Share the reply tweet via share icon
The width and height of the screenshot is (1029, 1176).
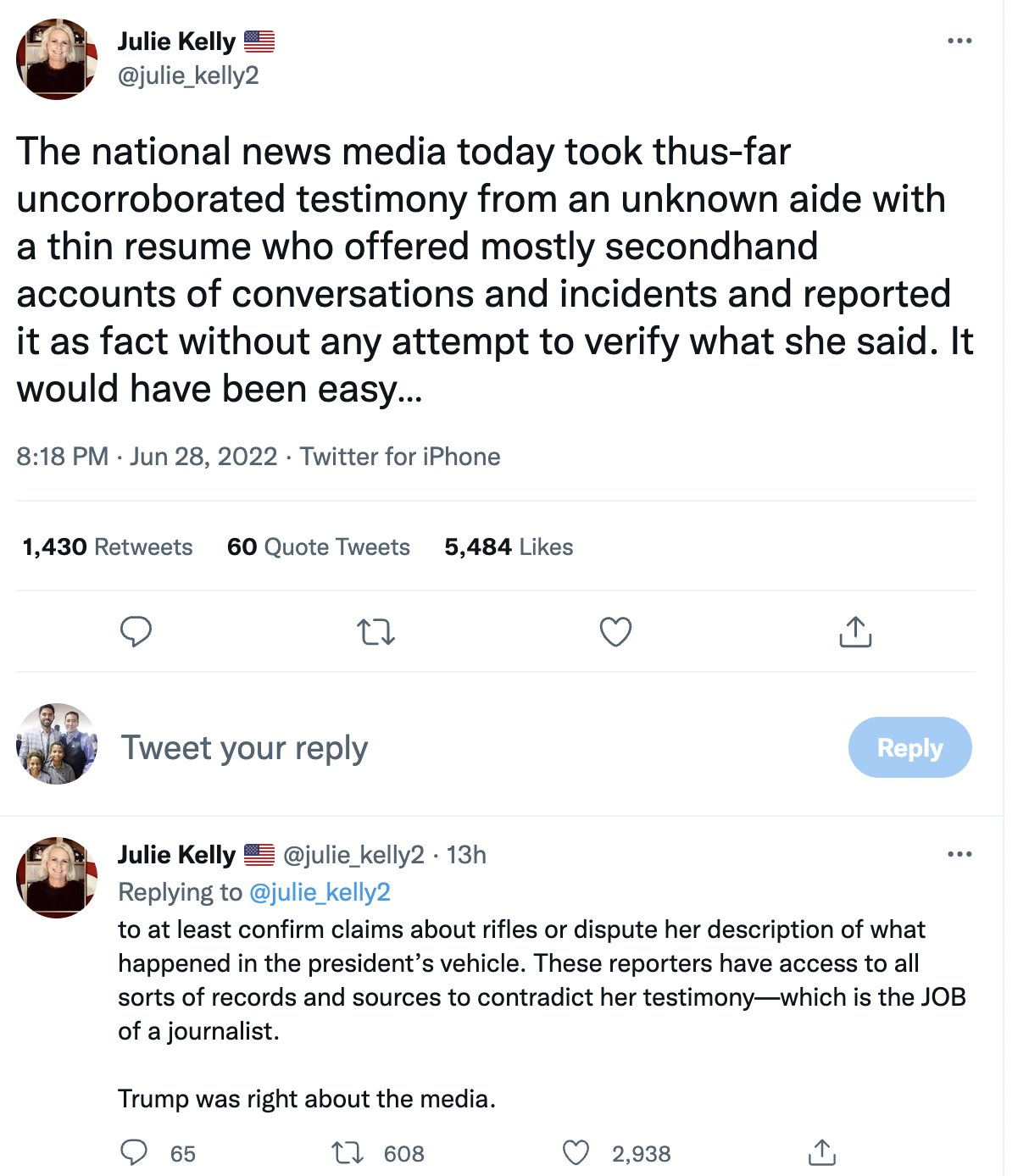pos(821,1152)
